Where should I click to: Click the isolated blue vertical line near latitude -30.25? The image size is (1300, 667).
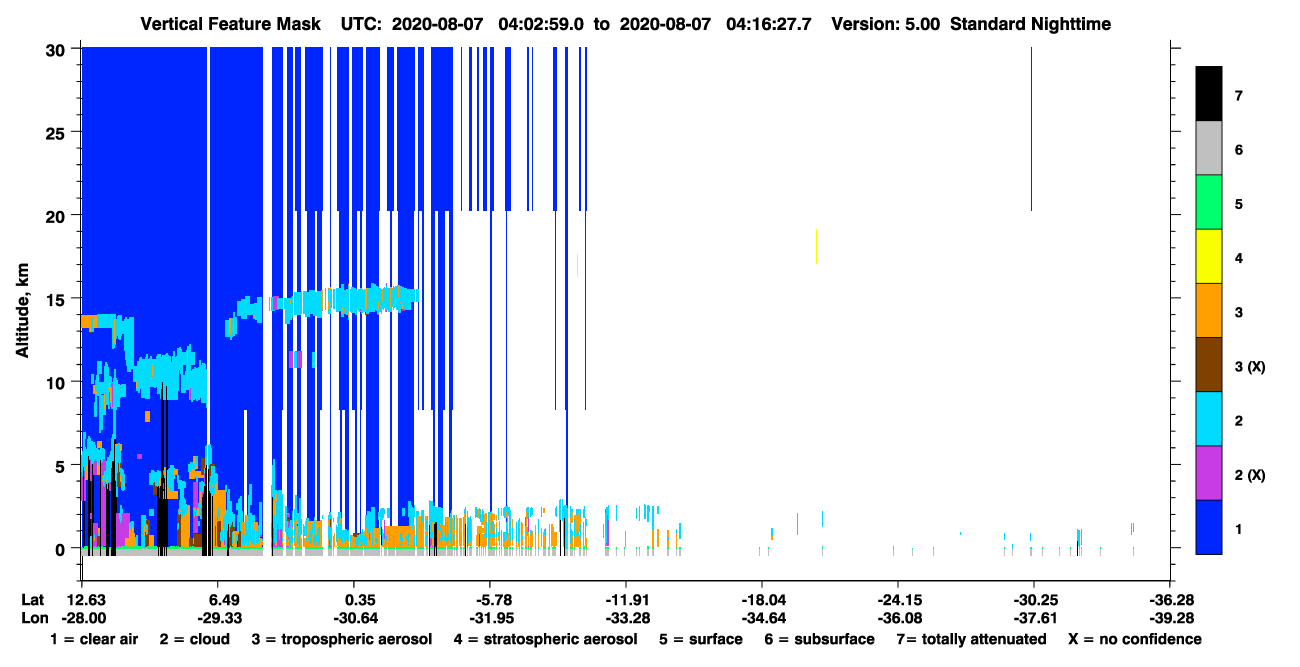(x=1031, y=129)
